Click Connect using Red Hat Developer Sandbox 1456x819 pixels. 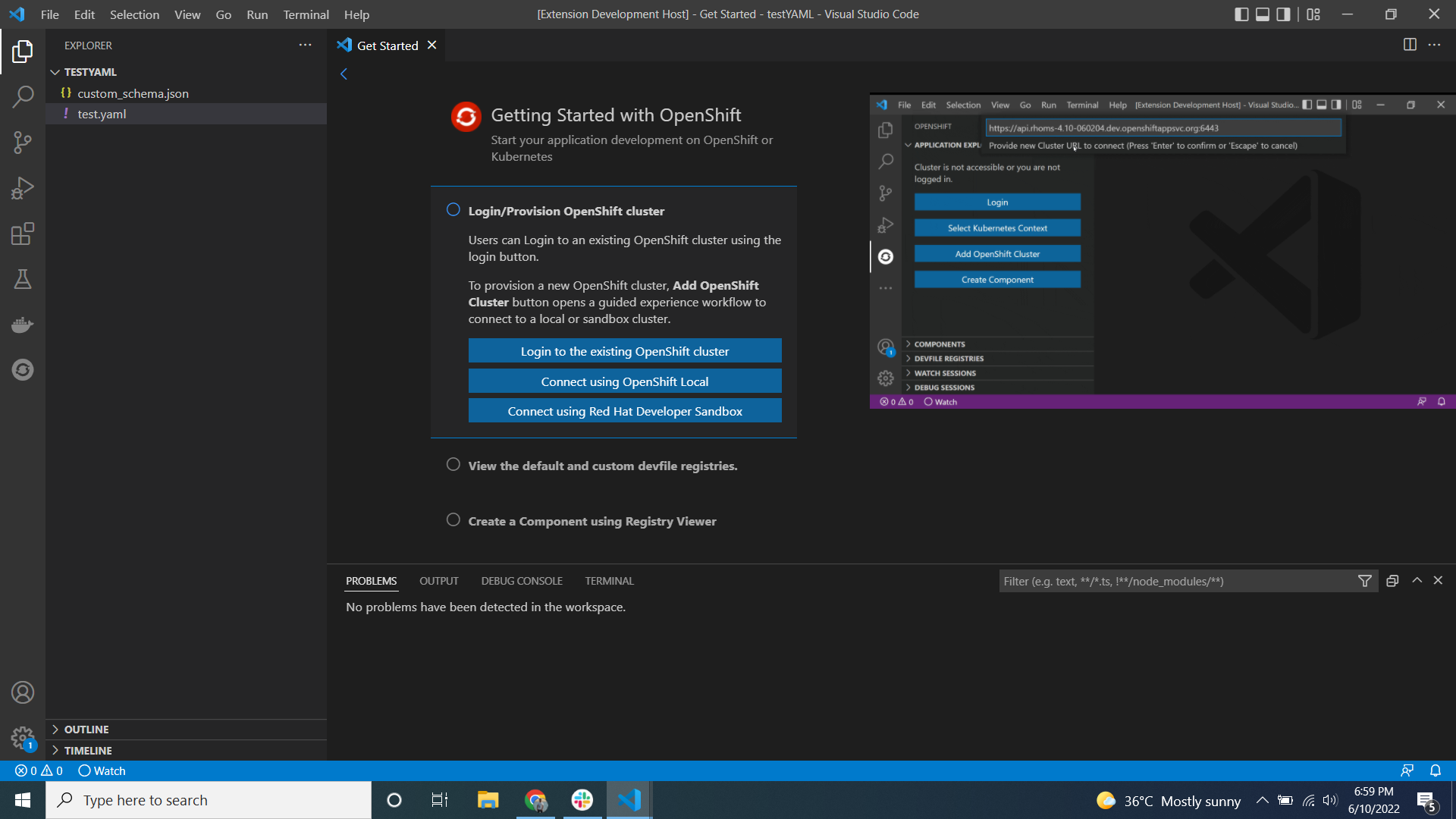click(x=624, y=411)
